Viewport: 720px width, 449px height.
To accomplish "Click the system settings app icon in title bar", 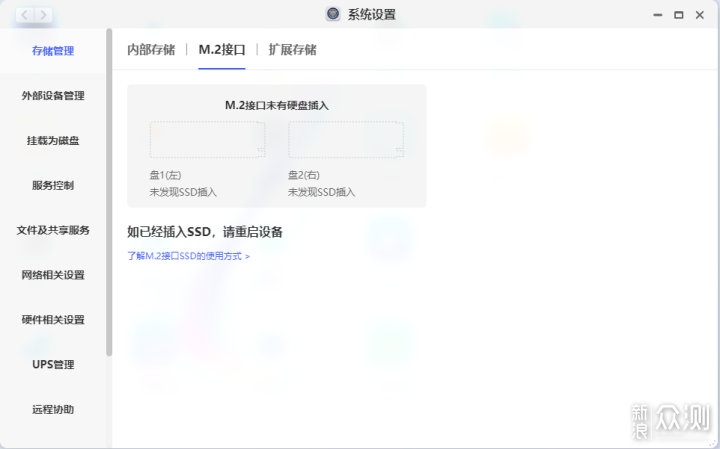I will (333, 14).
